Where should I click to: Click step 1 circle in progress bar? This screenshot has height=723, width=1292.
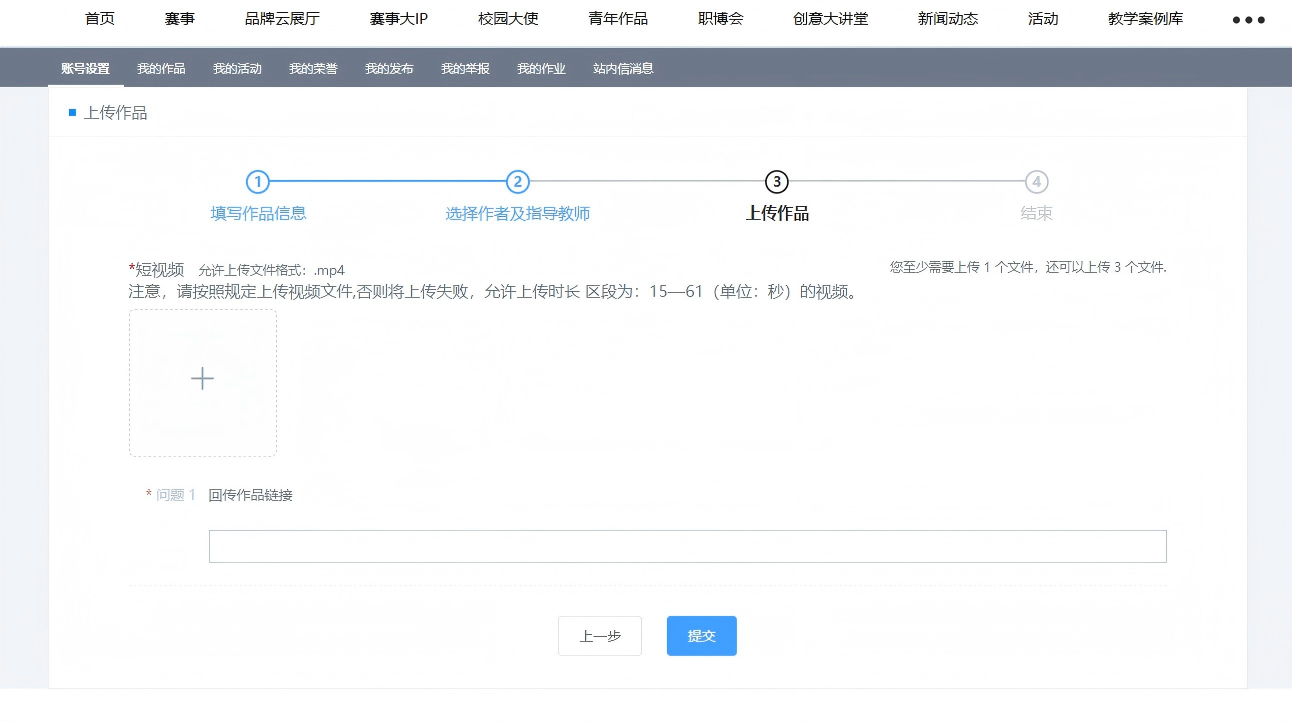click(258, 182)
